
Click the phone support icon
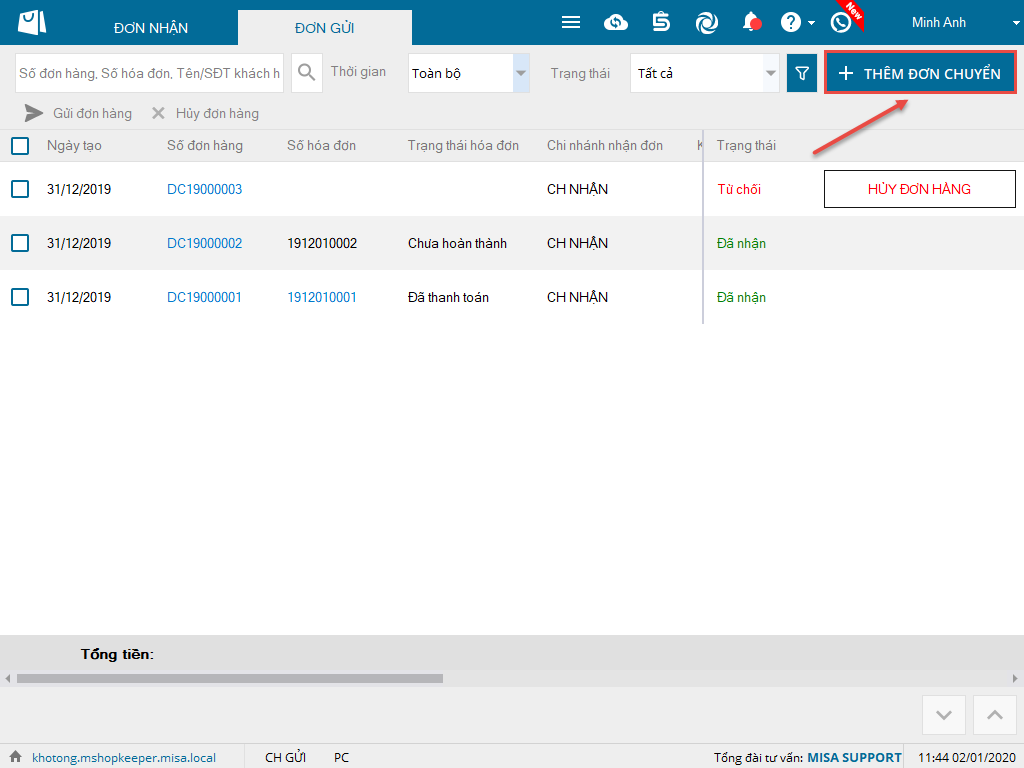[x=841, y=22]
